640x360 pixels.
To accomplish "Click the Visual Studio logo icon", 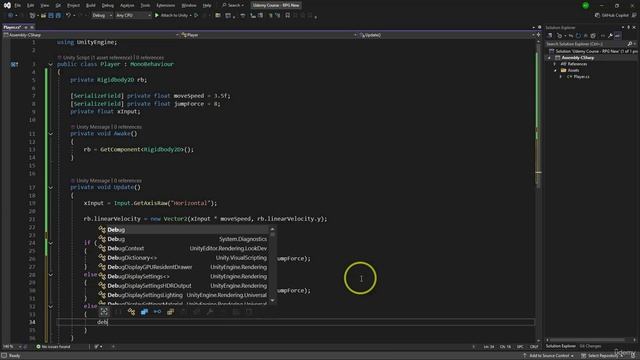I will point(7,5).
